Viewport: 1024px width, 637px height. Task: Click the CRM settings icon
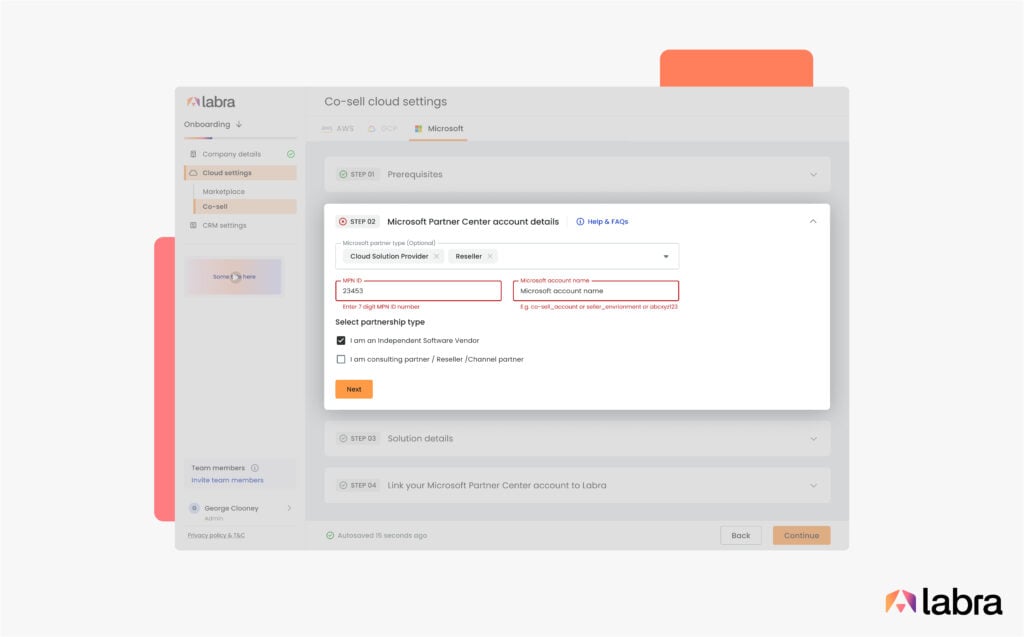193,225
